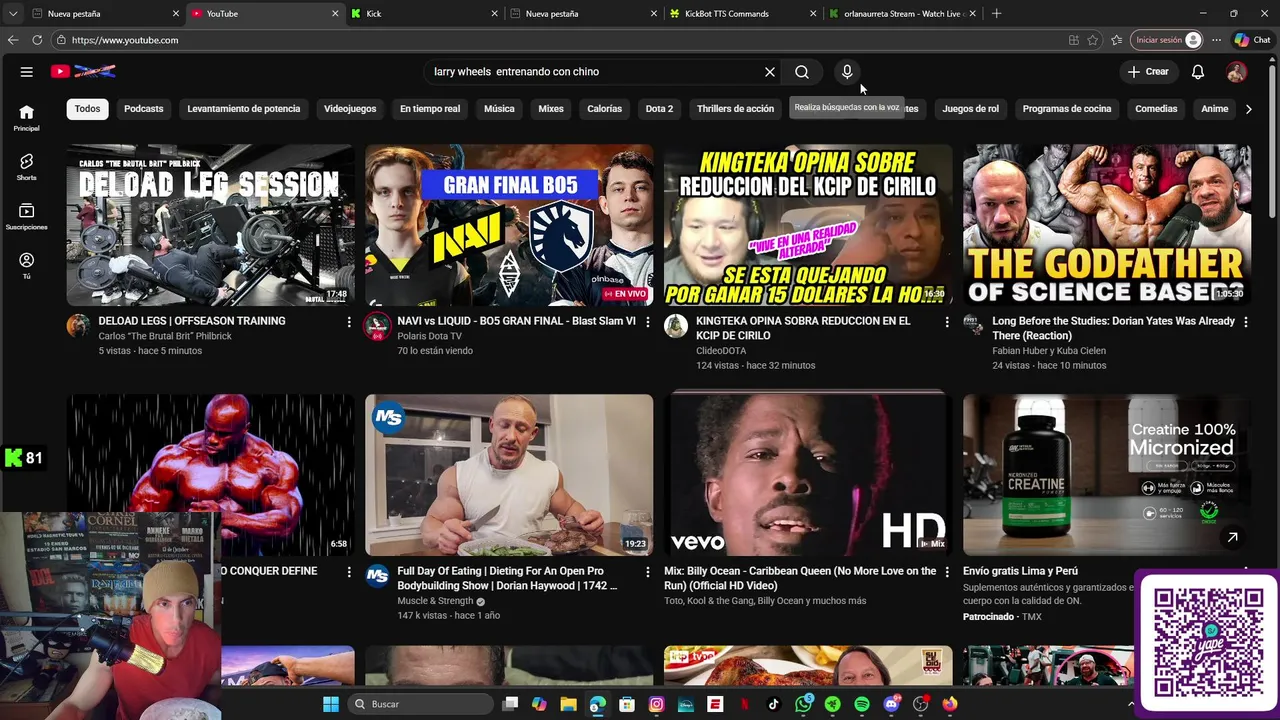Open Muscle & Strength channel avatar

point(377,576)
